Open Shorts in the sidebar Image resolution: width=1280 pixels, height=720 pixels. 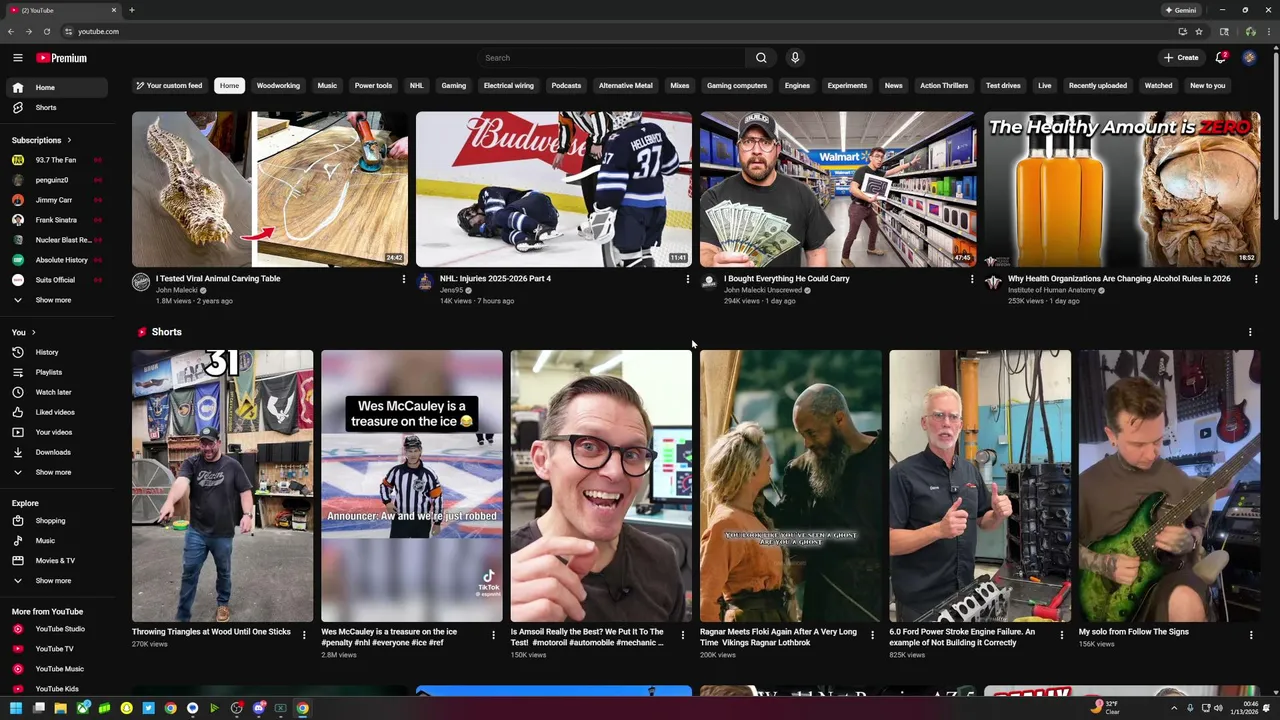(57, 107)
